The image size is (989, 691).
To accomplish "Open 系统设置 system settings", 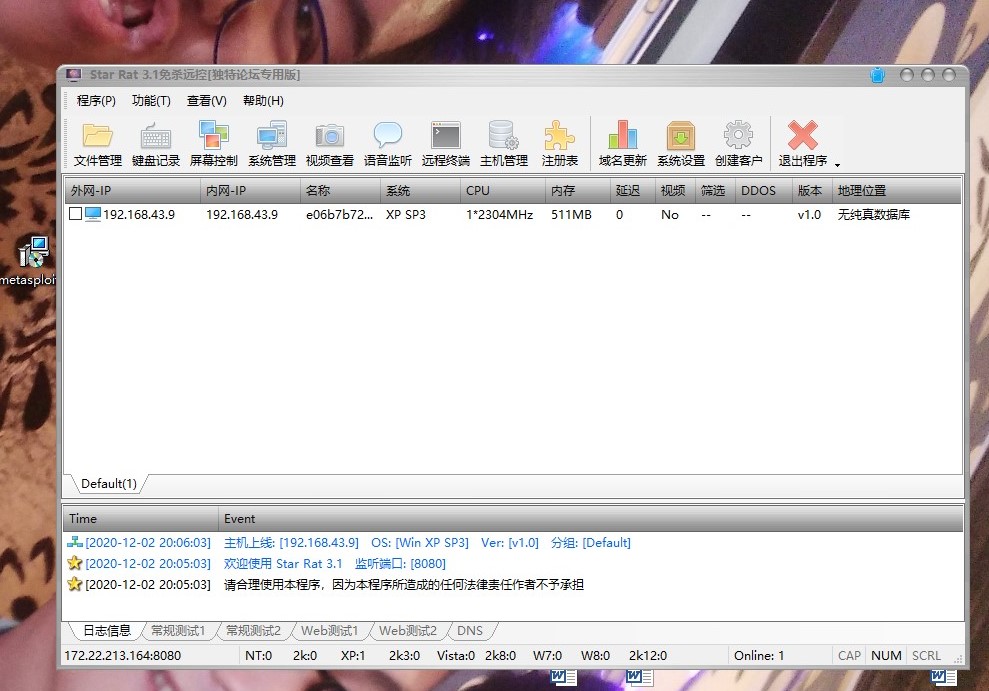I will [681, 144].
